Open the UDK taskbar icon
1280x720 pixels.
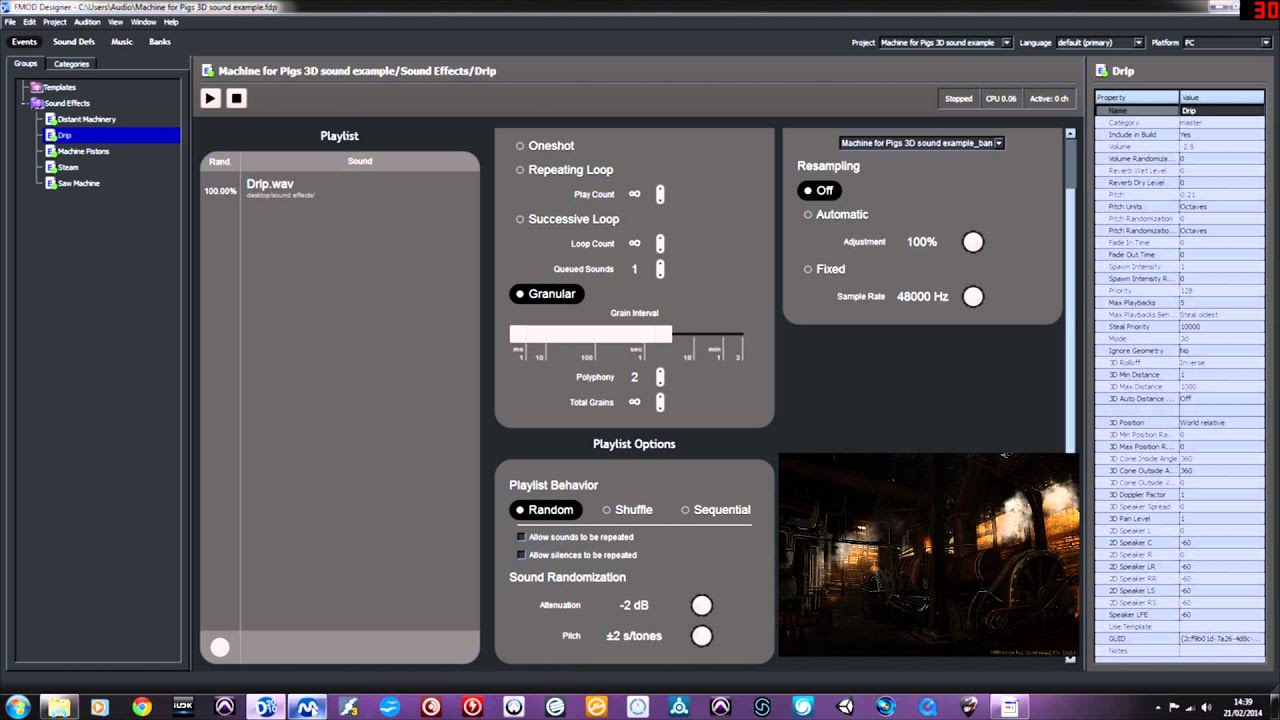pyautogui.click(x=183, y=706)
